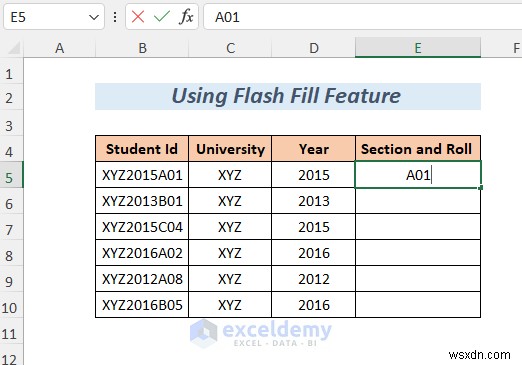Select empty Section and Roll cell in row 10
Viewport: 522px width, 365px height.
[x=418, y=305]
